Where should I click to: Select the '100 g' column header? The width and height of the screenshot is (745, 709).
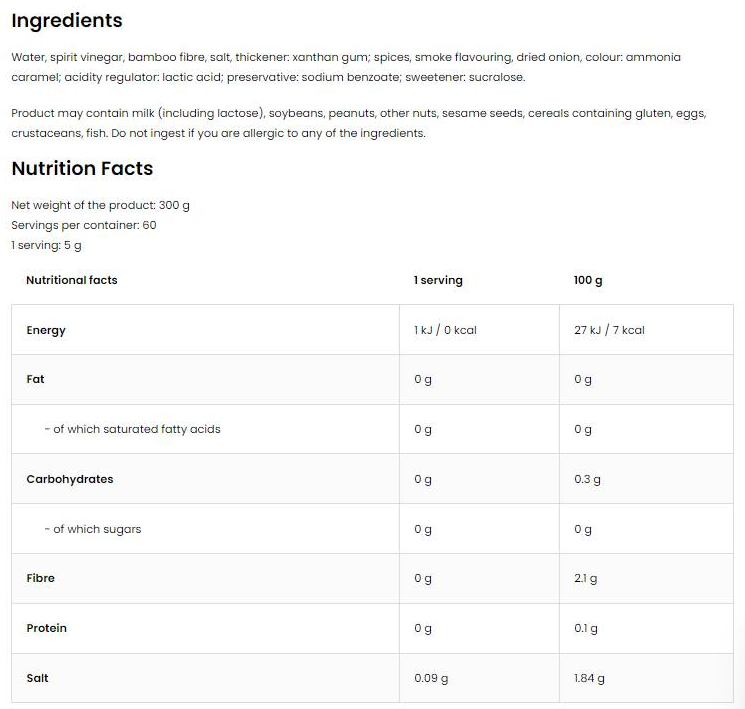(588, 280)
